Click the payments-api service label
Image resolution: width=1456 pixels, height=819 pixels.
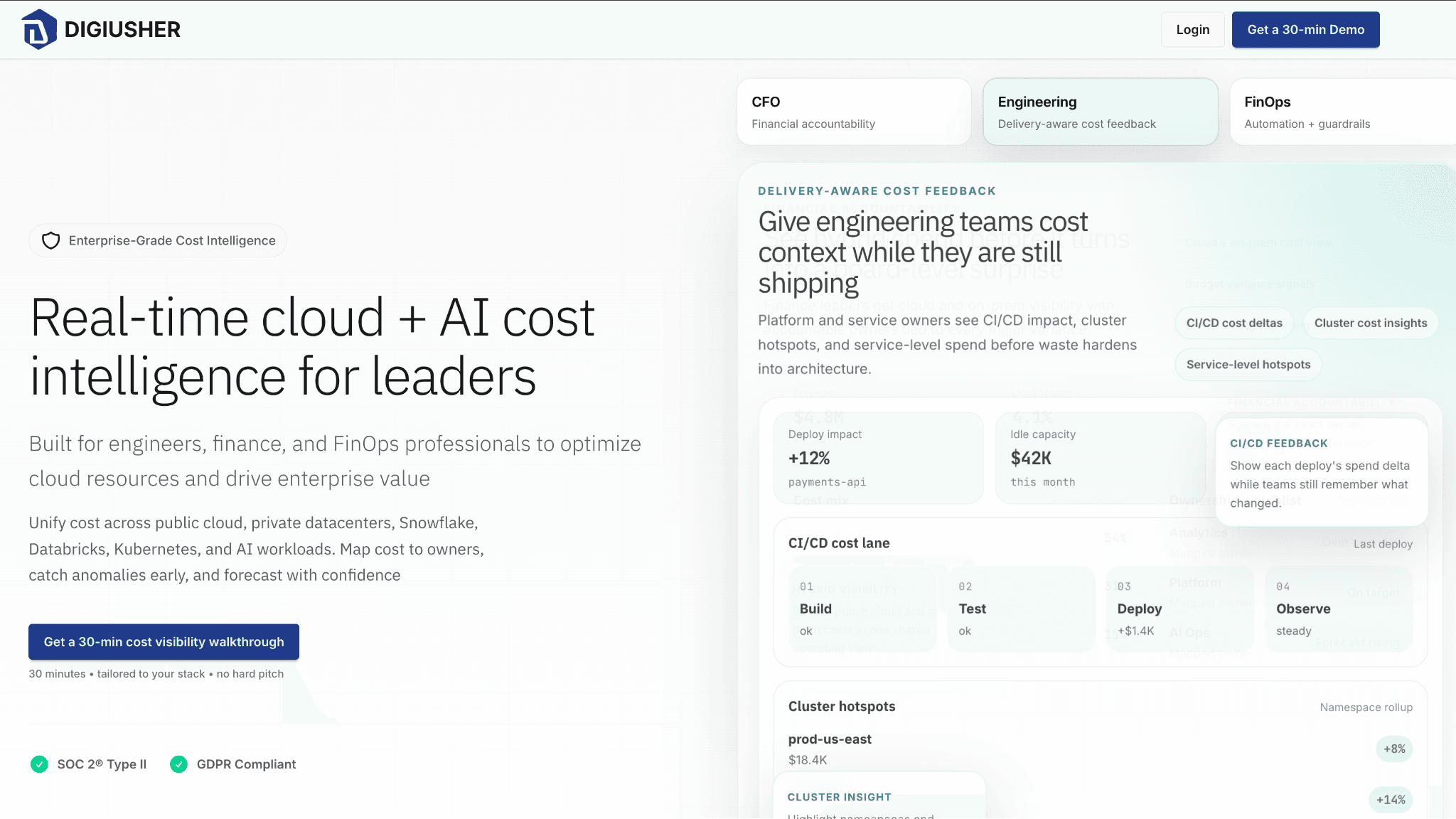pyautogui.click(x=827, y=482)
